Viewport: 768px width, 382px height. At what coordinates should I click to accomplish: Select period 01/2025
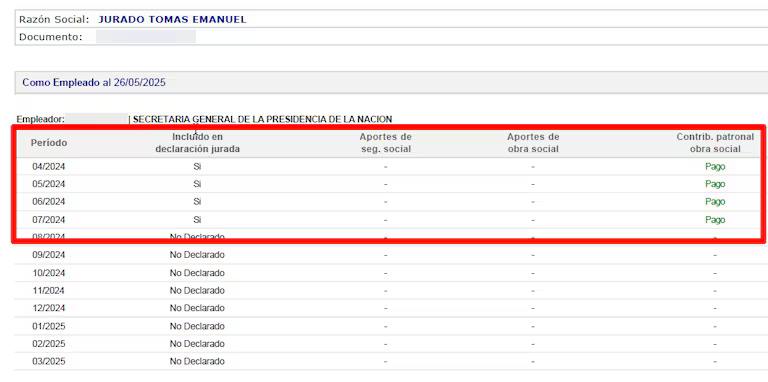[x=49, y=326]
